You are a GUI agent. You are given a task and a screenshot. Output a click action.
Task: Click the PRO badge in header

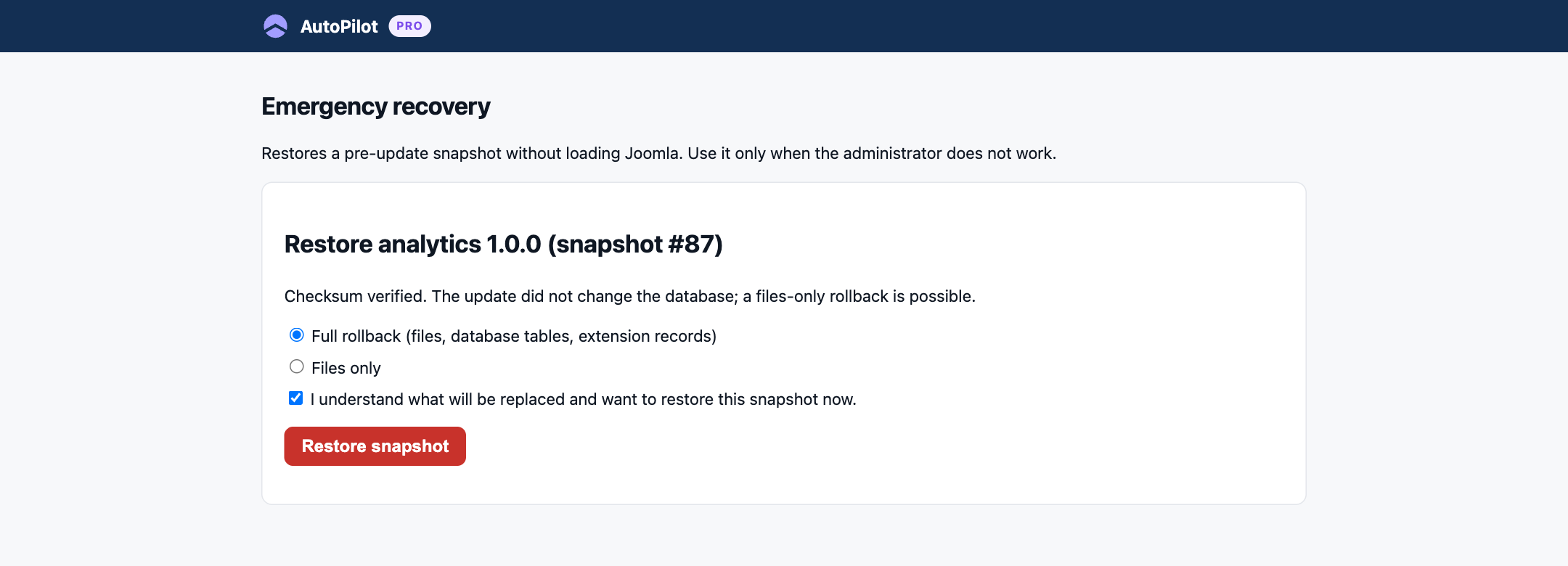coord(409,26)
